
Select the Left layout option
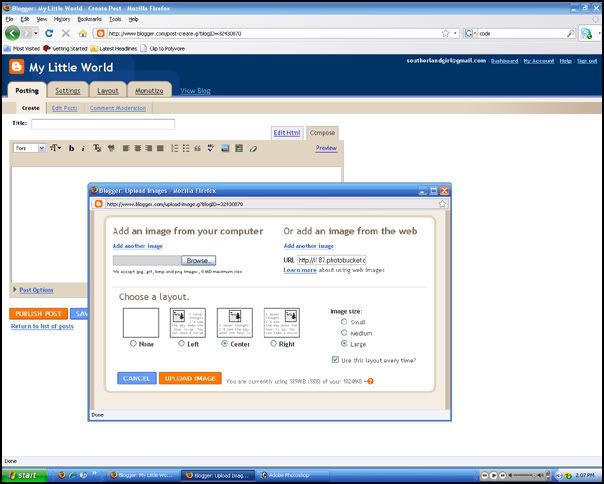[x=181, y=343]
